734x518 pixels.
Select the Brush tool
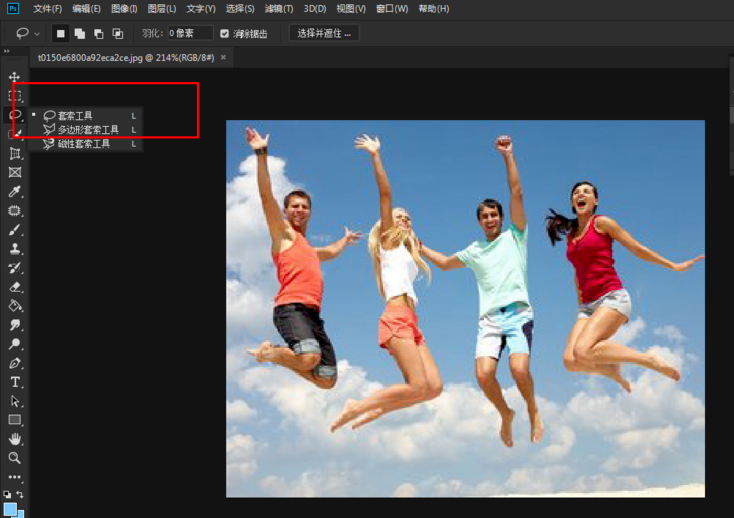point(15,230)
